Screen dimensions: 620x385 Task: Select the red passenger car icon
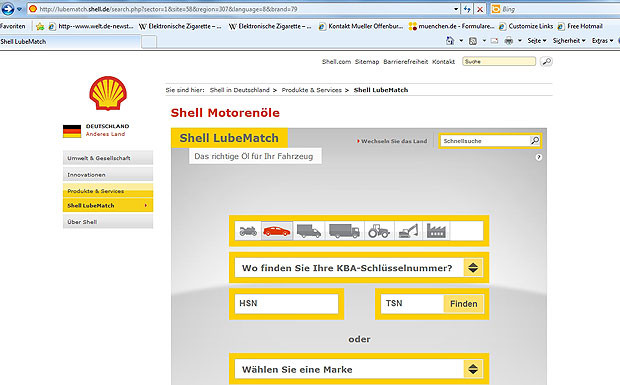pos(277,231)
